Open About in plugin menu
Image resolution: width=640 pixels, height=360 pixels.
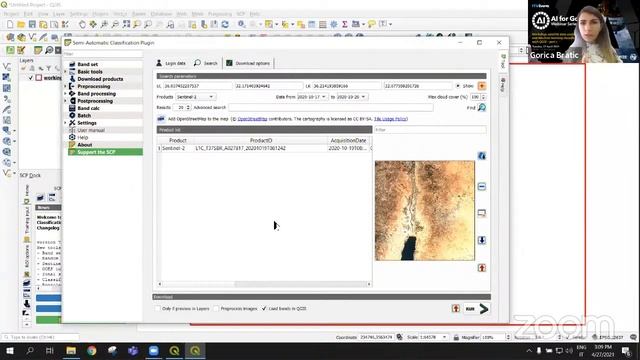84,145
